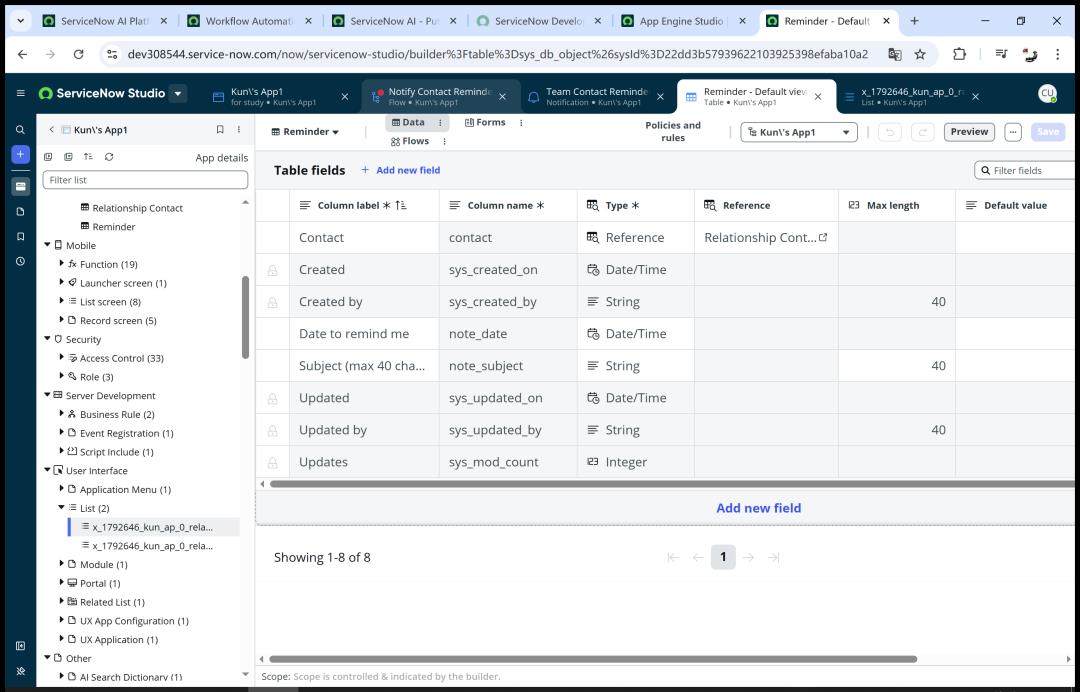This screenshot has height=692, width=1080.
Task: Switch to the Flows tab
Action: click(410, 141)
